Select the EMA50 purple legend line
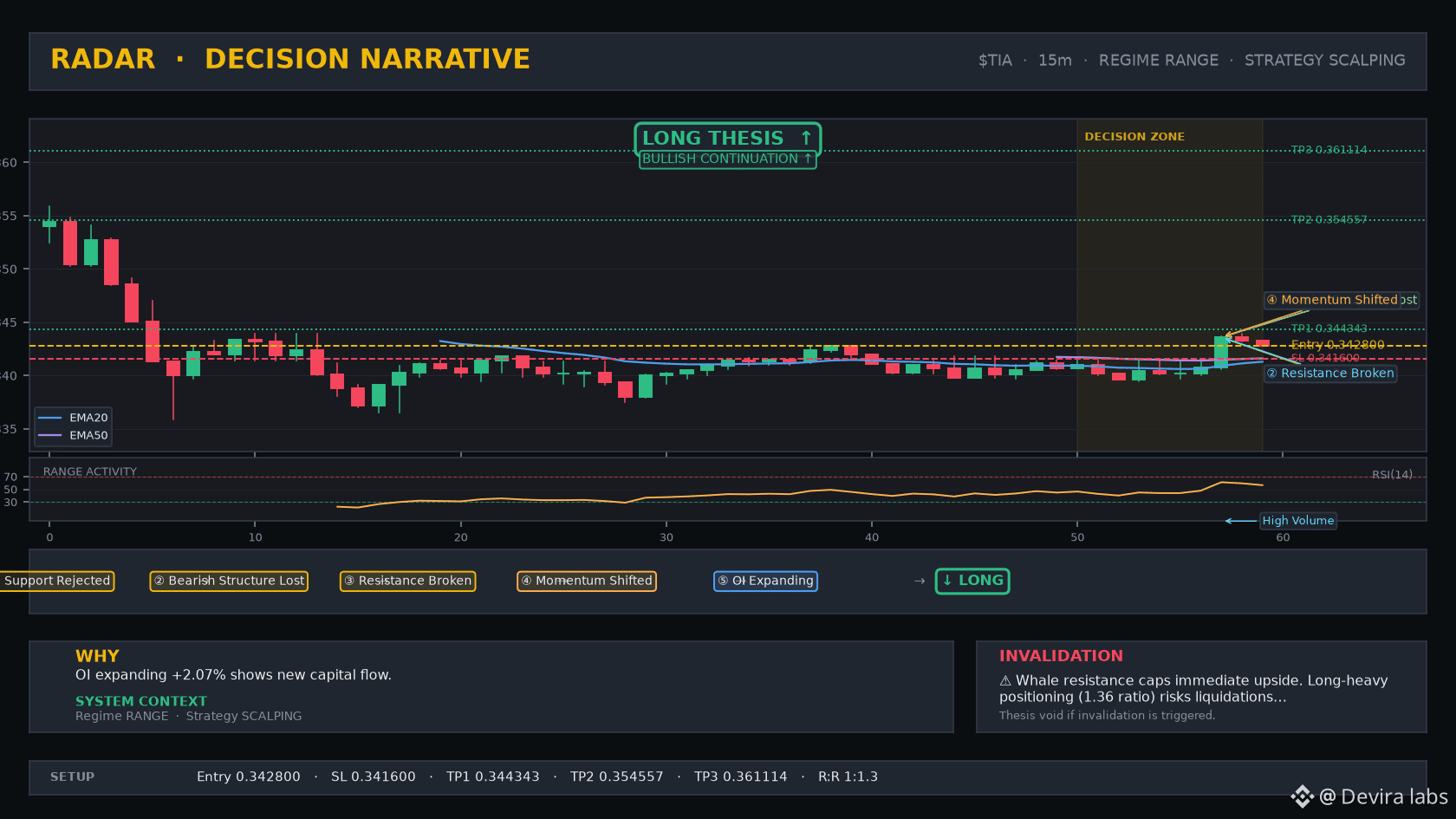1456x819 pixels. 49,436
